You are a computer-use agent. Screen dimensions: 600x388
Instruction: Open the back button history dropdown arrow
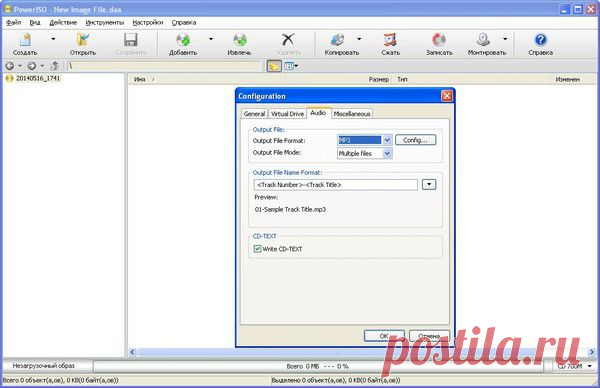point(20,66)
